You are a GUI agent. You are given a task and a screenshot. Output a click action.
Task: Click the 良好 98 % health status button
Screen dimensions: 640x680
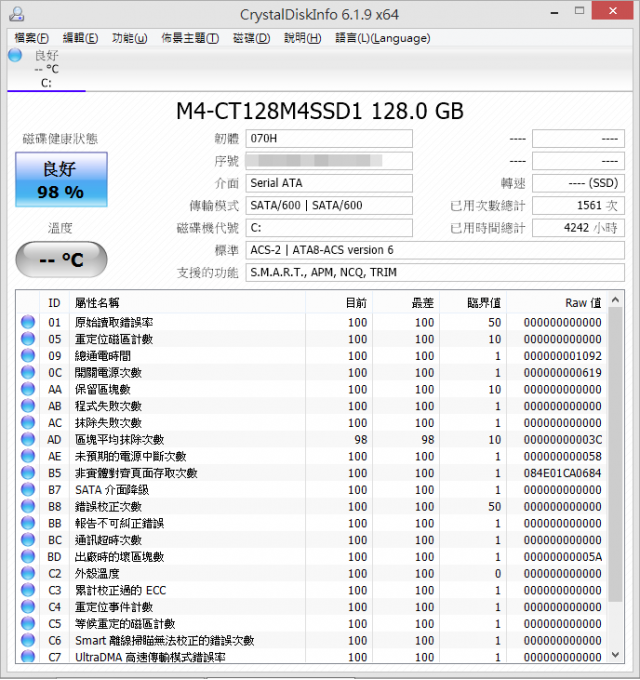[x=61, y=180]
